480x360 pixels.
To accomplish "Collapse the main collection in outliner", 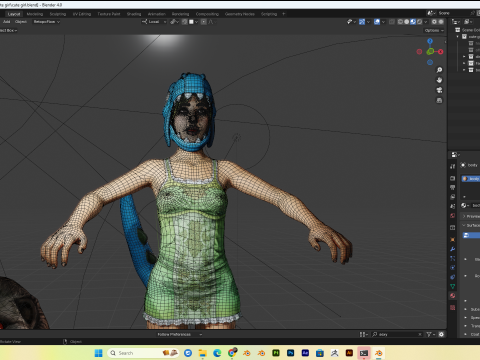I will point(458,37).
